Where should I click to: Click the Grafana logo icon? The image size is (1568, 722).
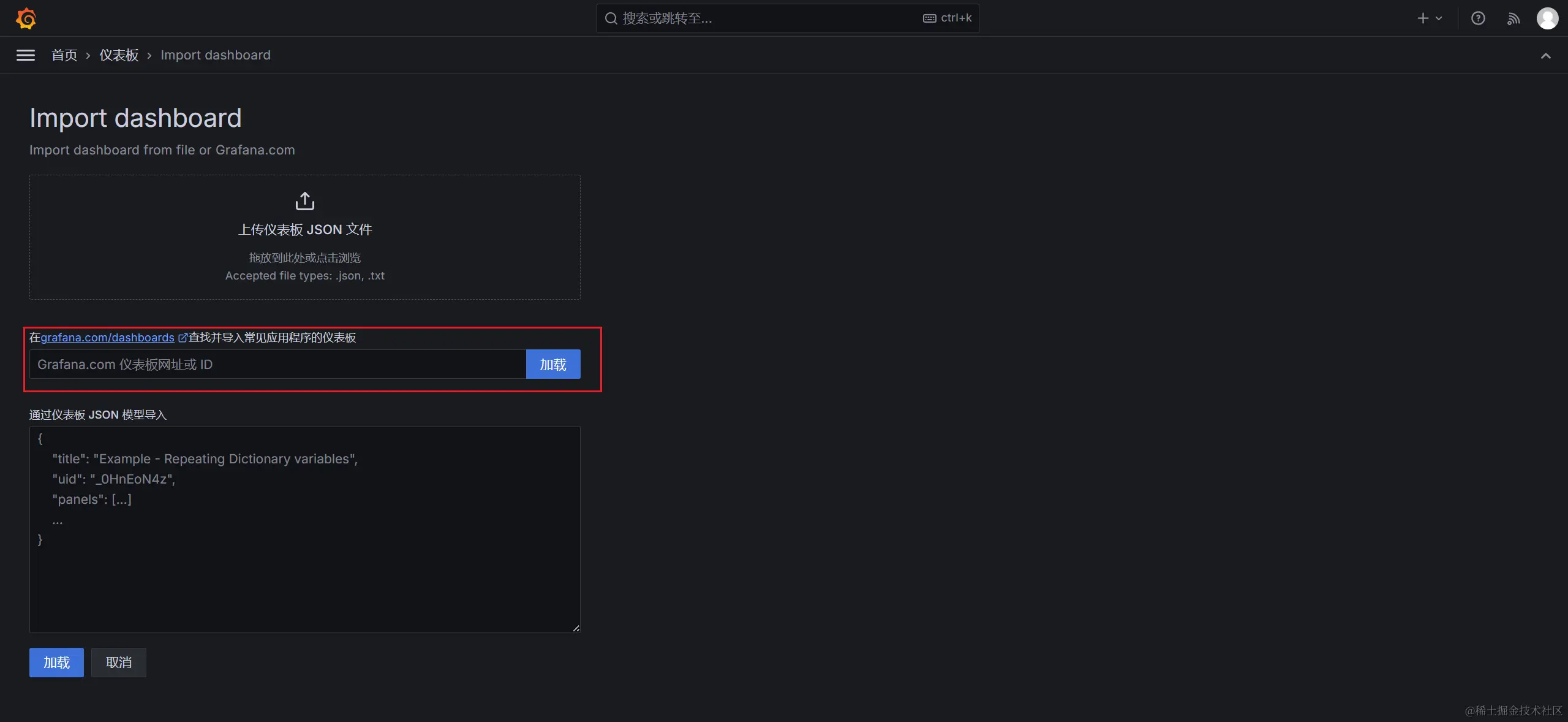pos(26,18)
